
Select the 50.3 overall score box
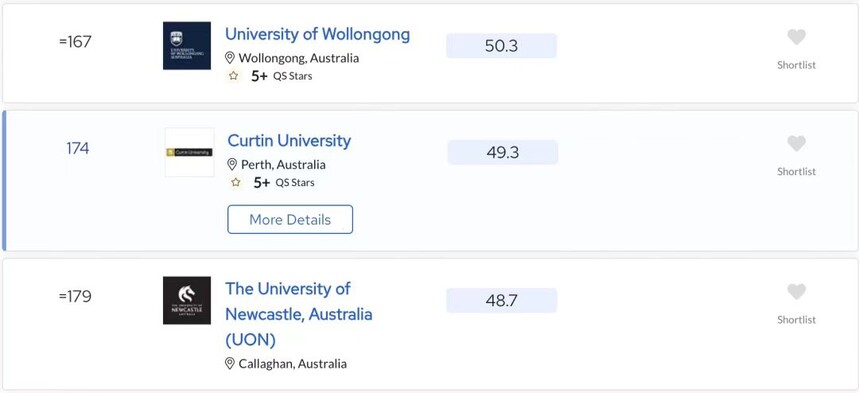pyautogui.click(x=501, y=45)
